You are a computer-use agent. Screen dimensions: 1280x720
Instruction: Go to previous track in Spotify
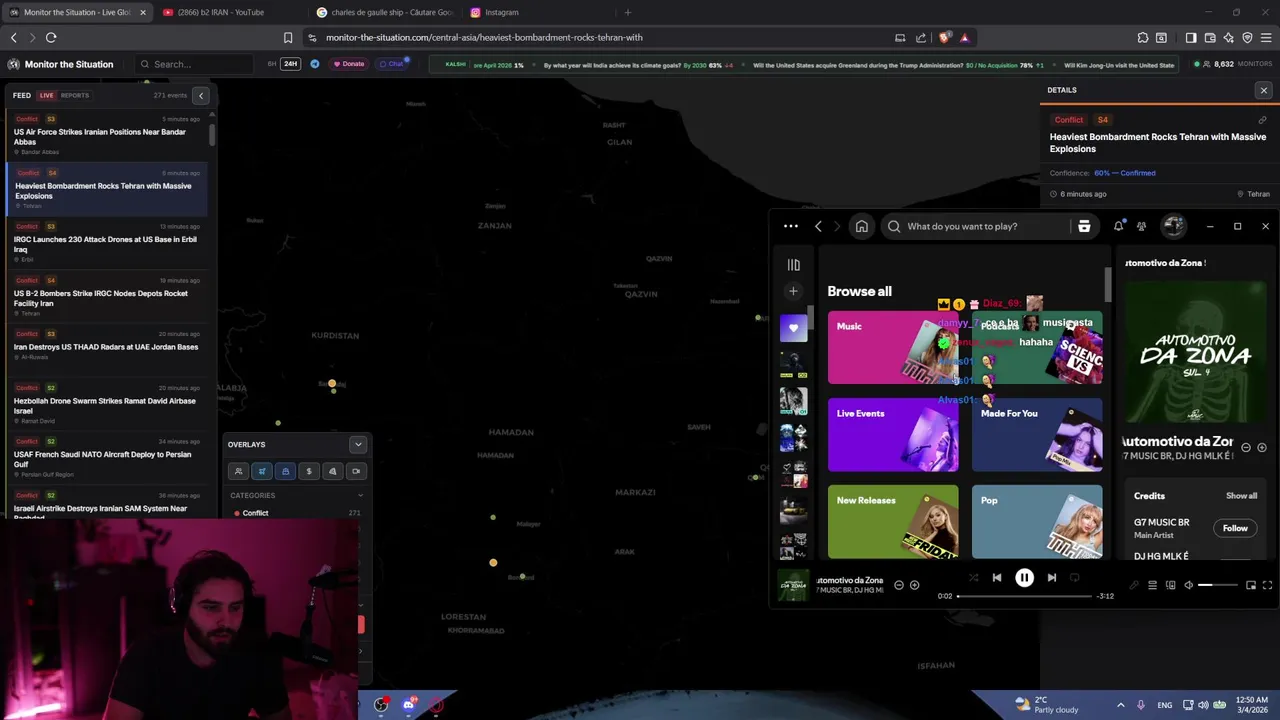997,577
